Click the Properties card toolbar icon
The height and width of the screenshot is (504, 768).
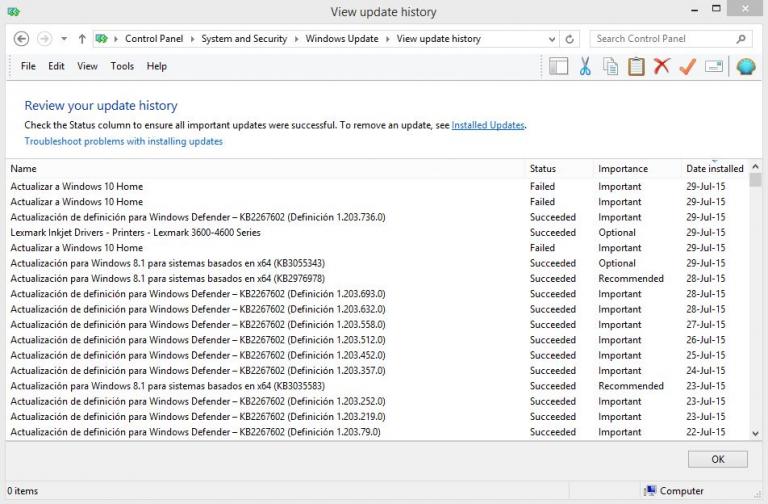click(713, 67)
